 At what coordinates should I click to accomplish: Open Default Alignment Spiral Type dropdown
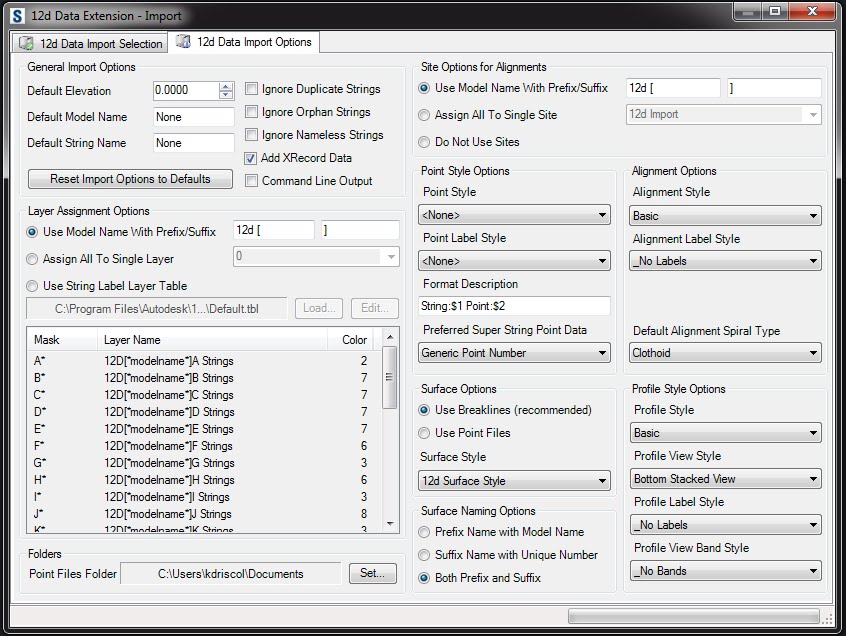725,353
